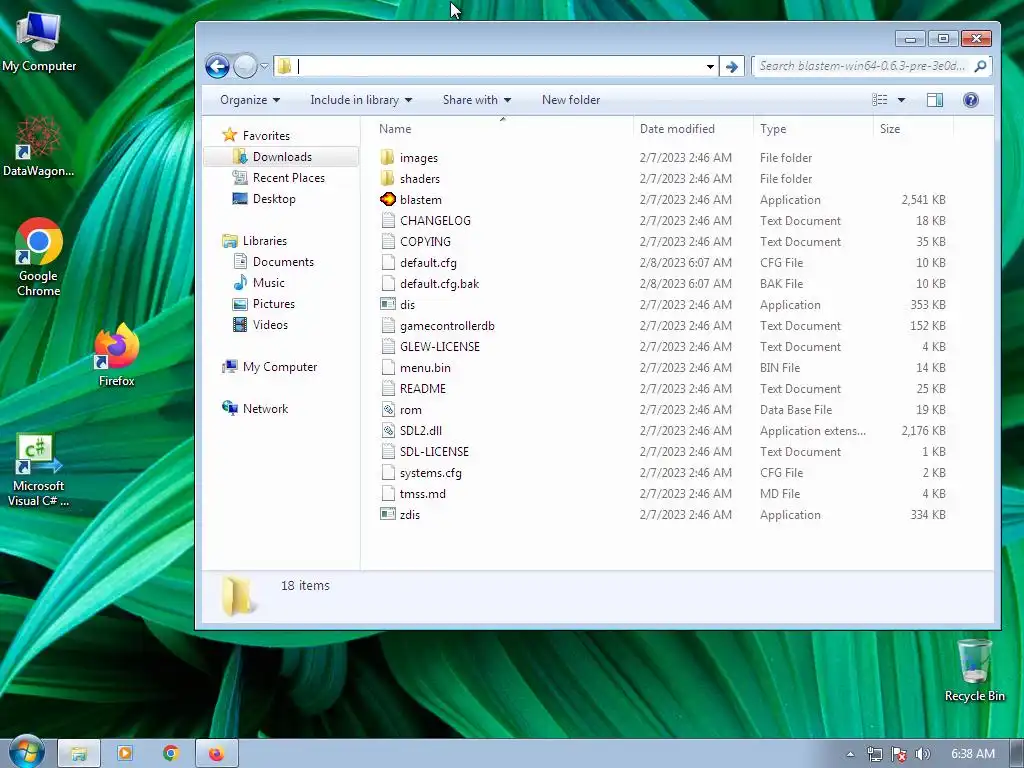Open Help with the question mark icon

[x=970, y=100]
